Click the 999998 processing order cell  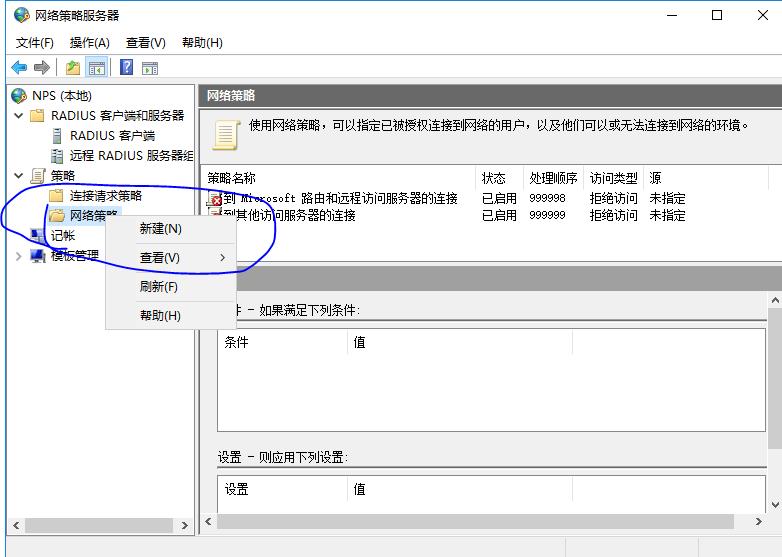(547, 198)
